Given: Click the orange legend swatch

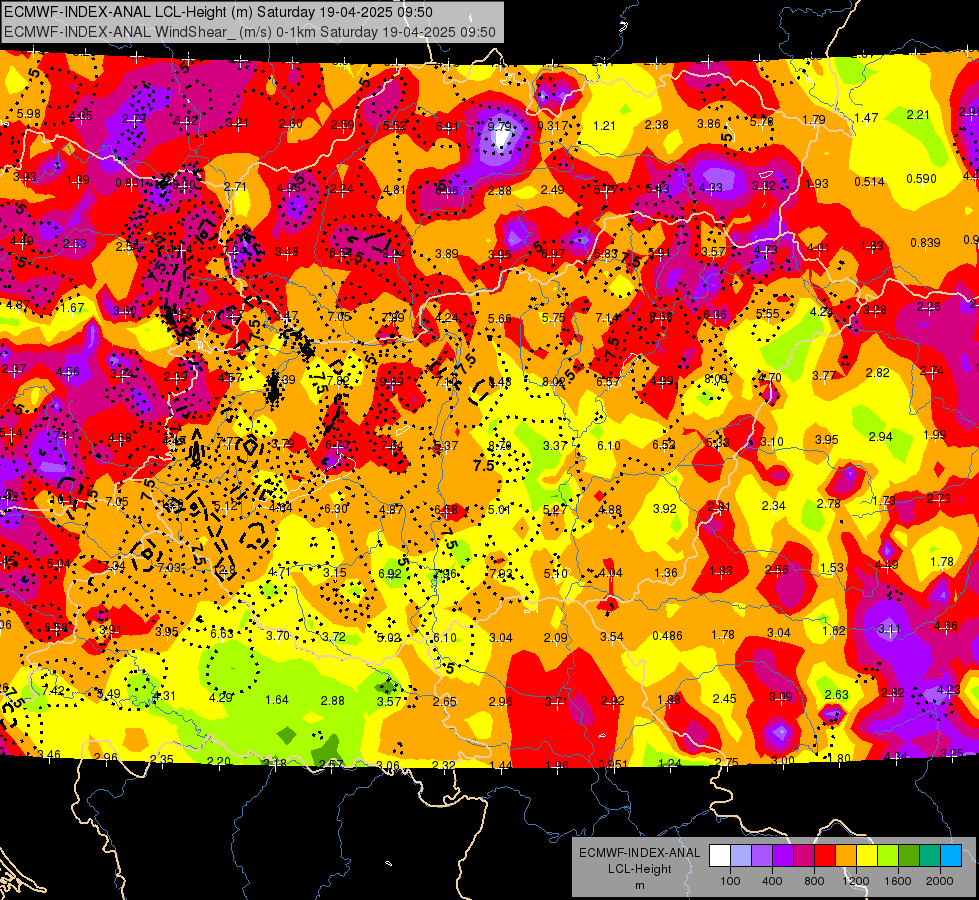Looking at the screenshot, I should pos(845,856).
